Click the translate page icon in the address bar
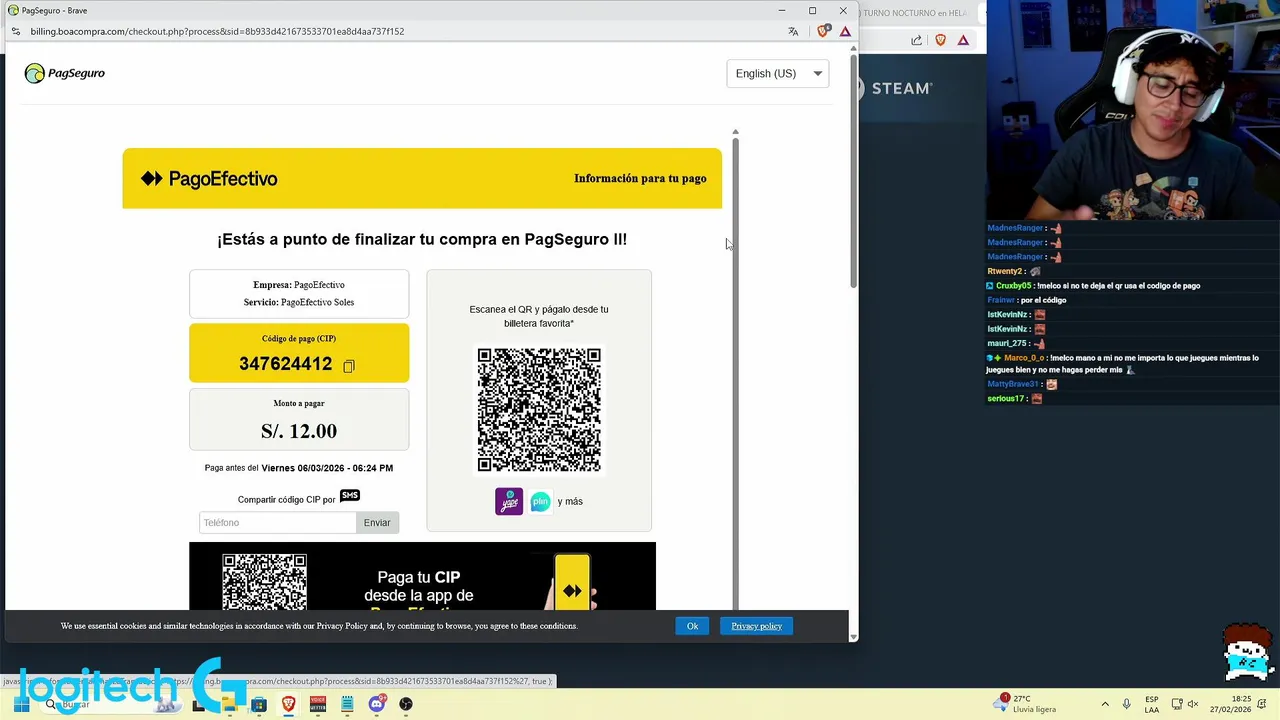The image size is (1280, 720). click(793, 31)
